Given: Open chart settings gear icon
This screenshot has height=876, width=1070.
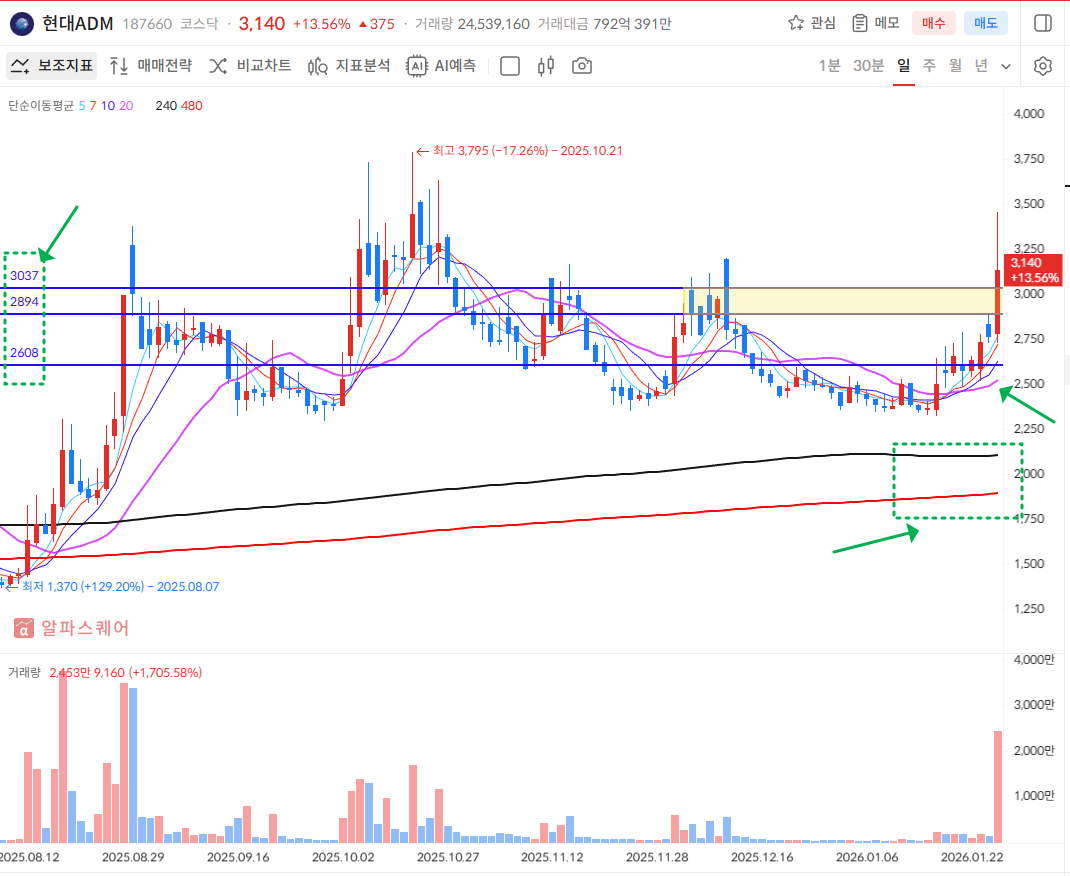Looking at the screenshot, I should (x=1043, y=66).
